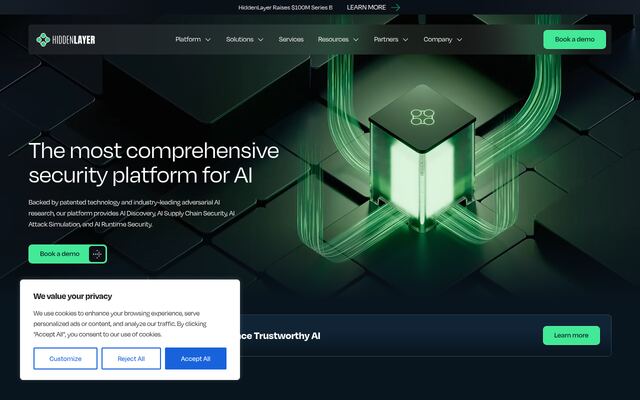Open the Company menu item
The height and width of the screenshot is (400, 640).
tap(438, 39)
